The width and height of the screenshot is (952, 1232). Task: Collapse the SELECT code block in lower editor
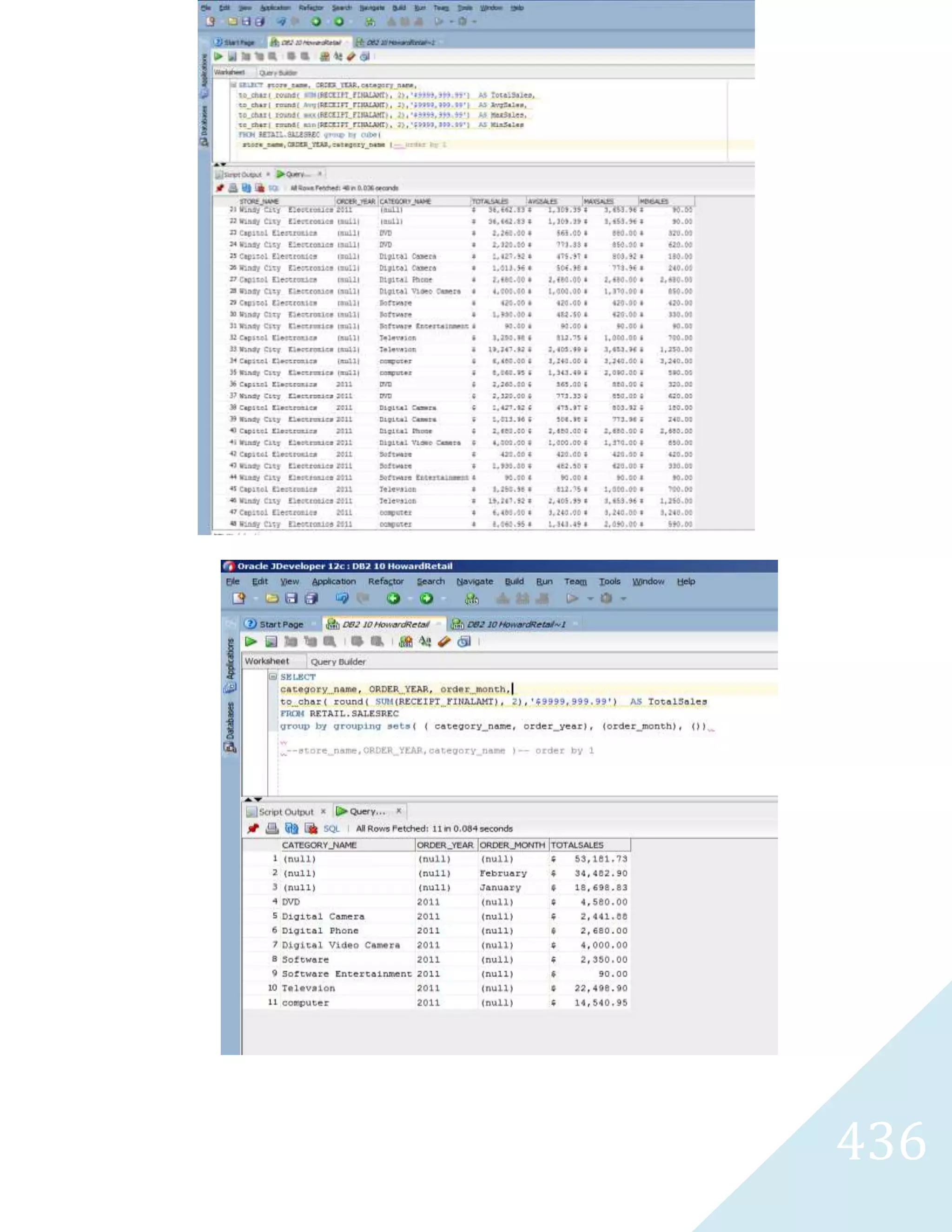click(x=273, y=676)
